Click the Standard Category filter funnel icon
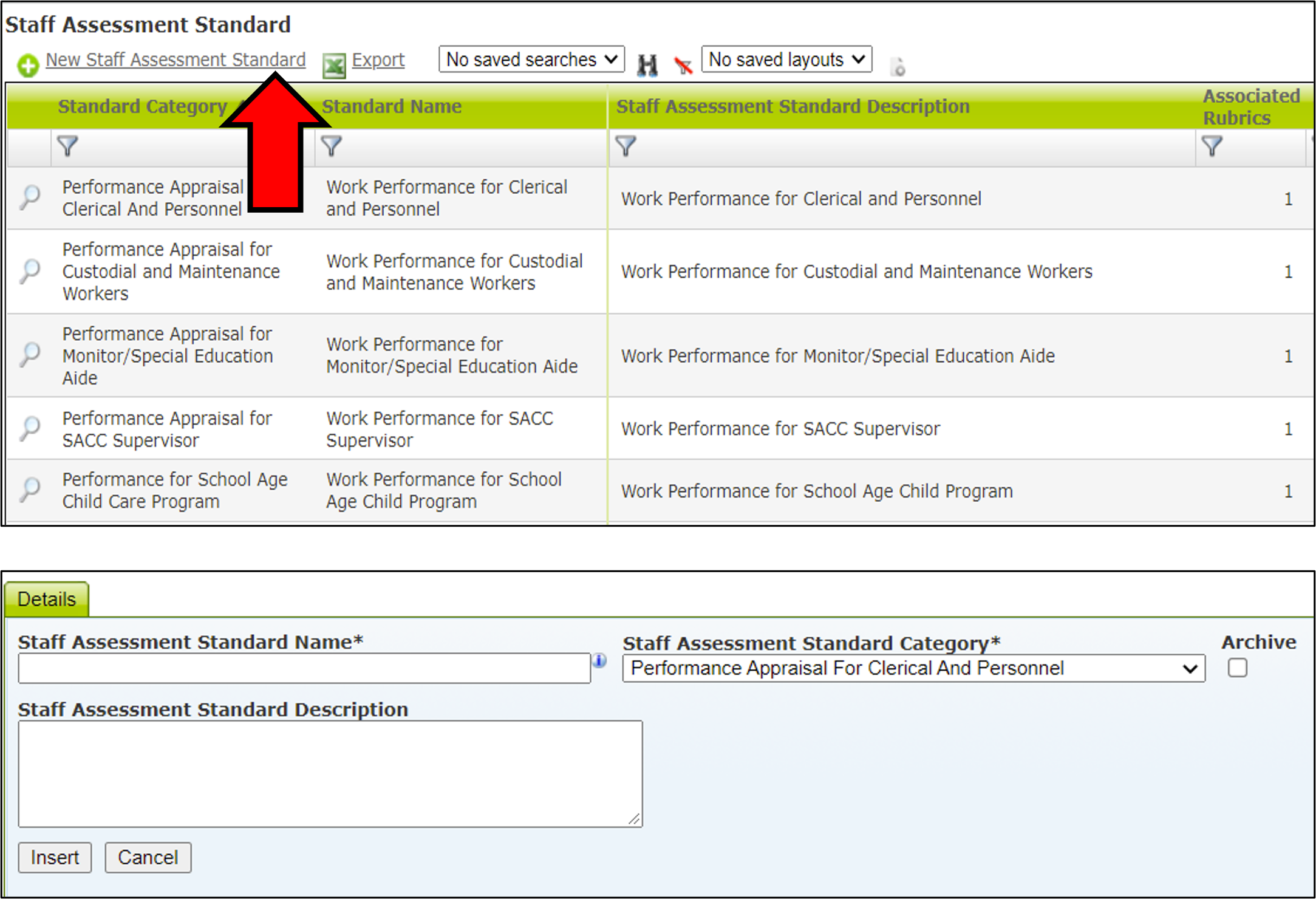The height and width of the screenshot is (899, 1316). [67, 146]
